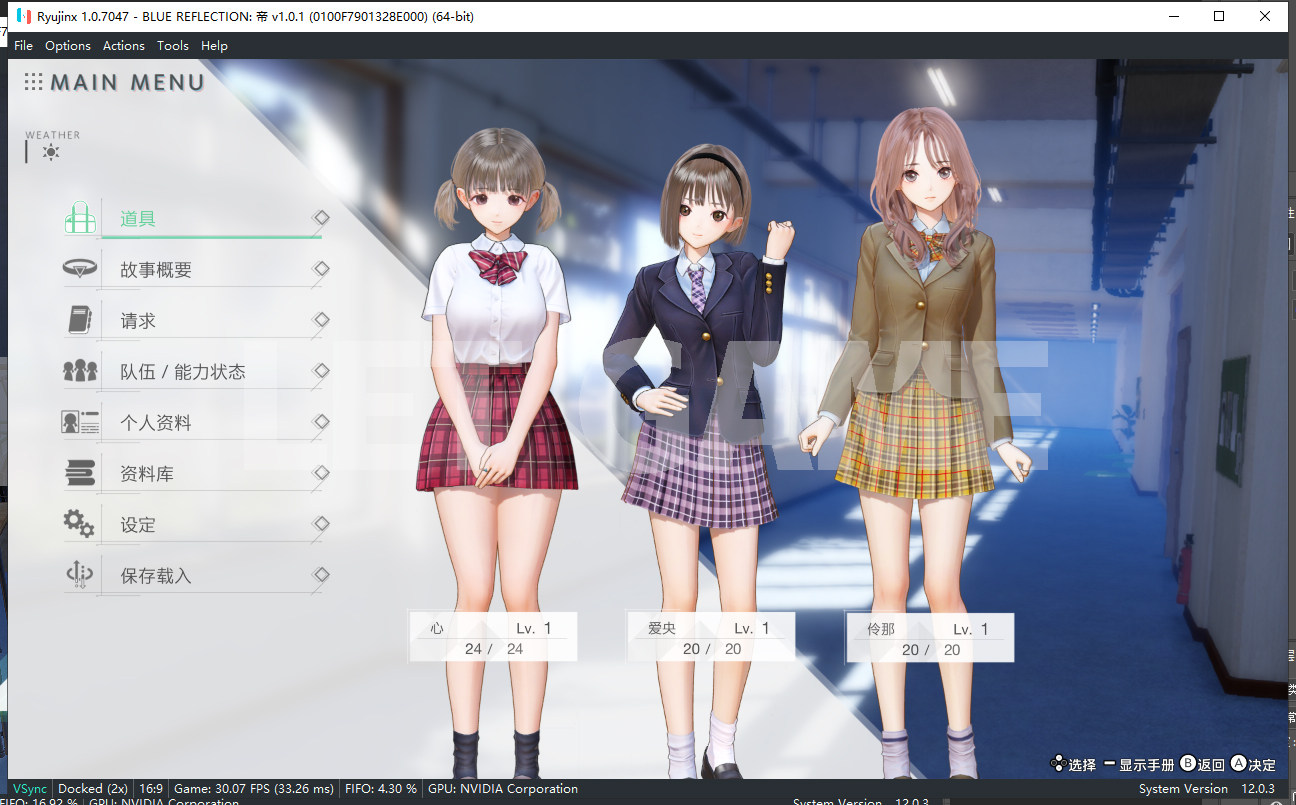Open the Options menu
Viewport: 1296px width, 805px height.
tap(68, 45)
